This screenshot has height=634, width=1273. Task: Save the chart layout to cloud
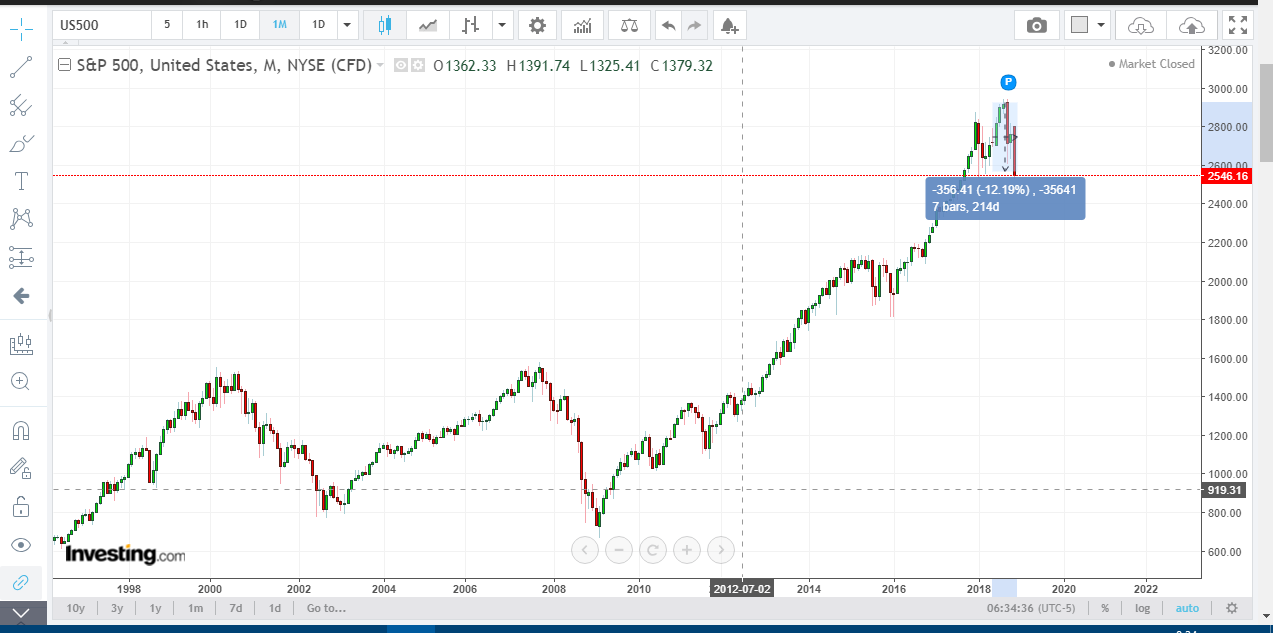(1192, 25)
